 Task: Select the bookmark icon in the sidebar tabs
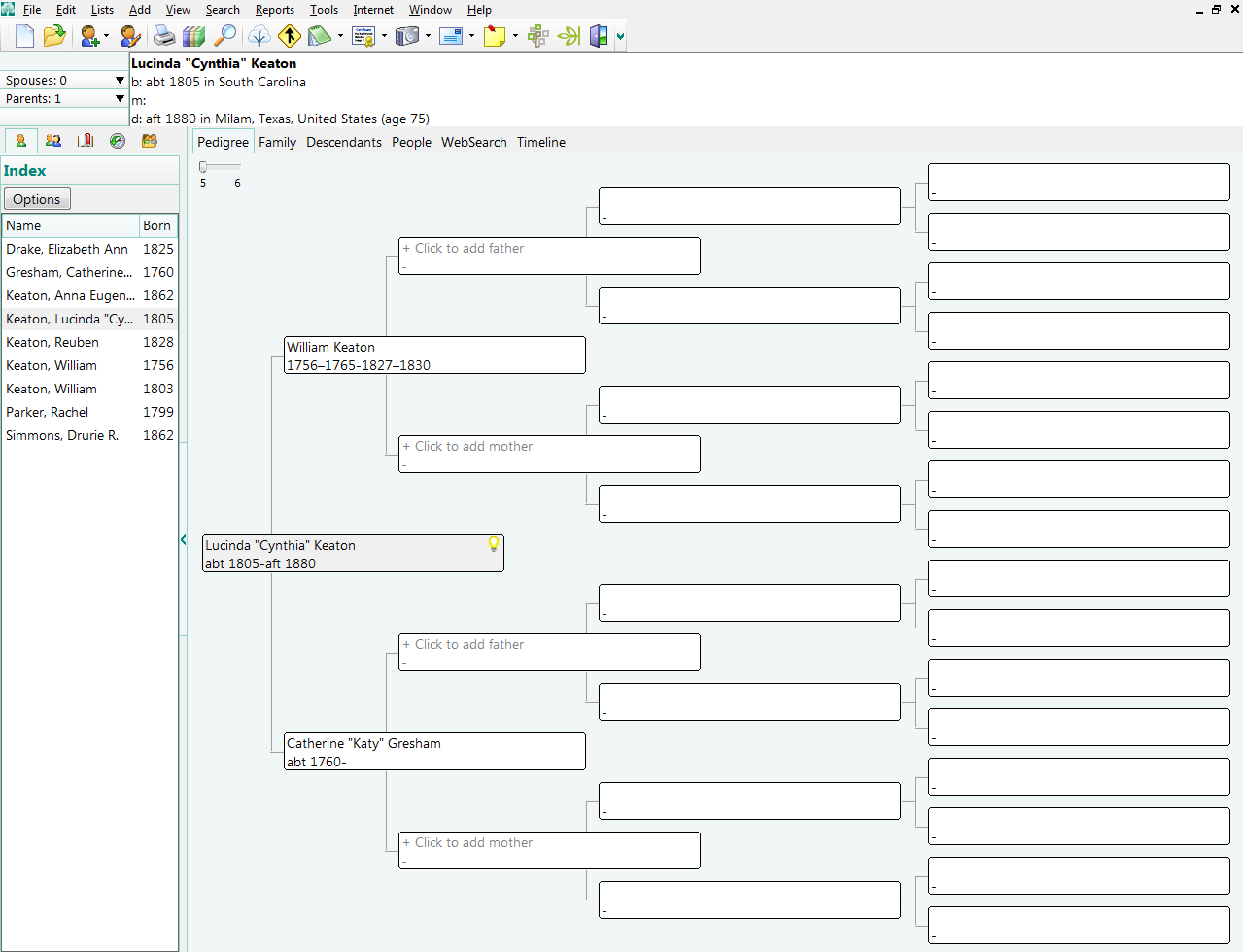point(85,142)
